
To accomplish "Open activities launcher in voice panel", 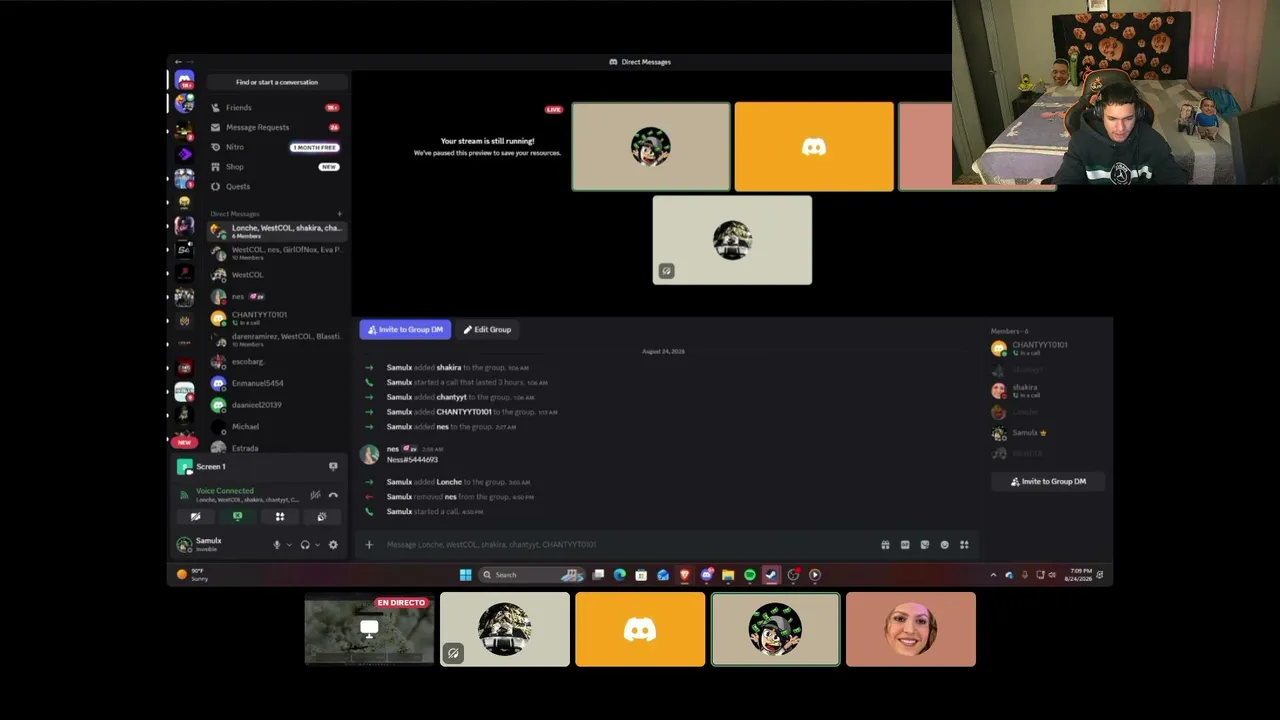I will point(280,517).
